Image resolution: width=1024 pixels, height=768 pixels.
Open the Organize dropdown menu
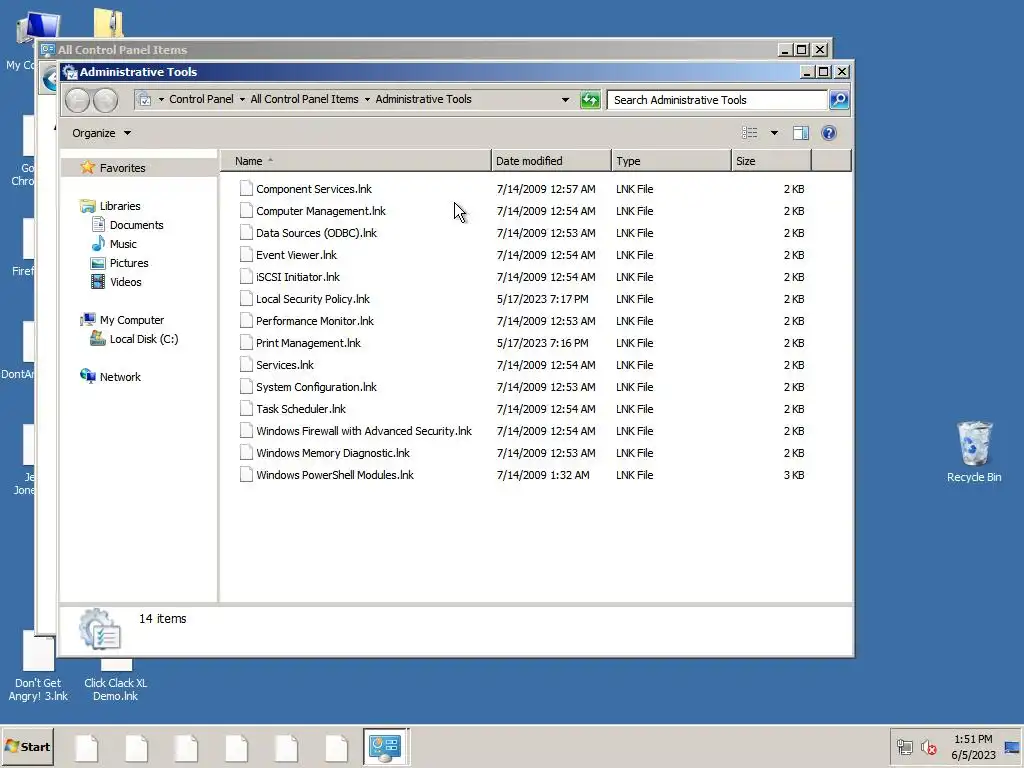click(x=101, y=133)
